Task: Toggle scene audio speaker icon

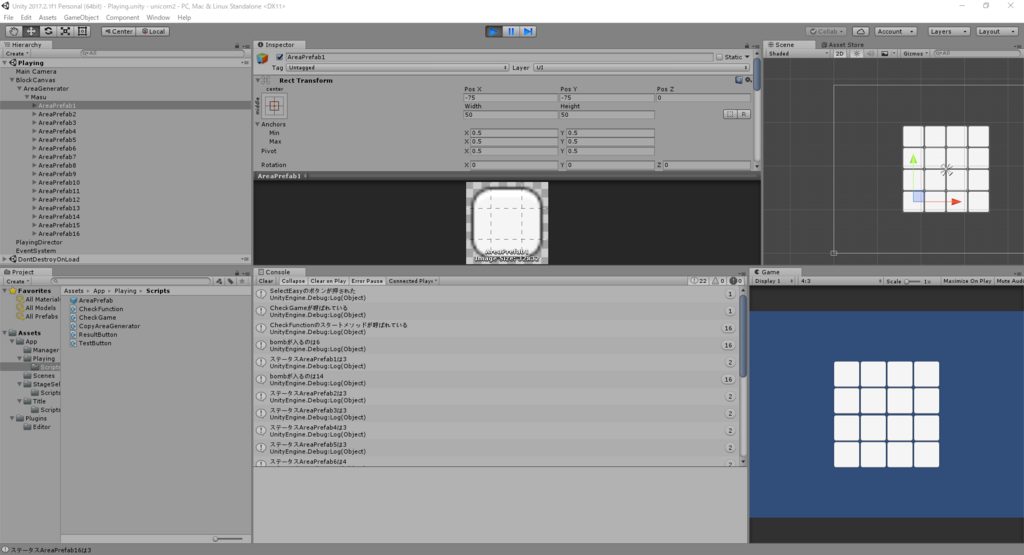Action: [x=870, y=54]
